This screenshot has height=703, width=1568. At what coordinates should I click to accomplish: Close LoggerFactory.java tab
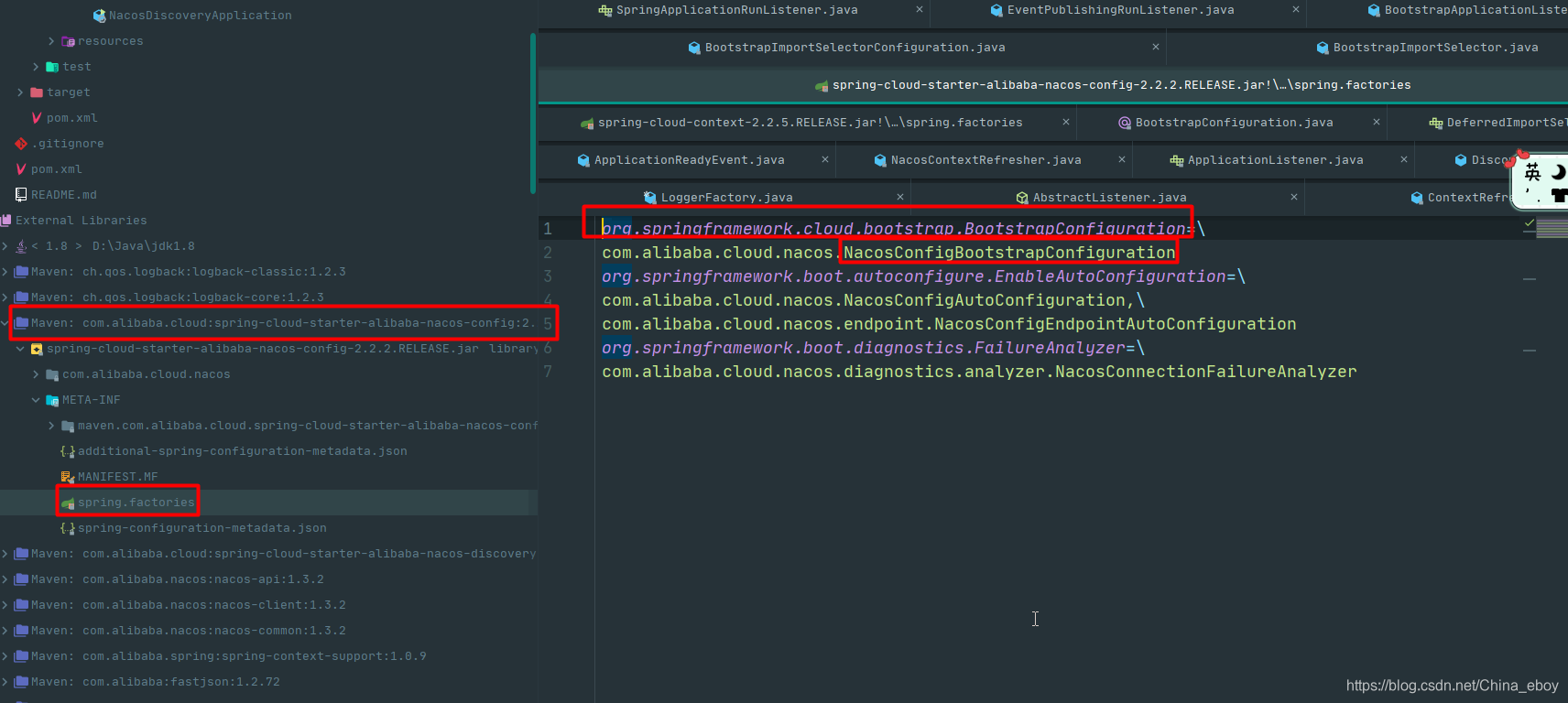[x=900, y=197]
